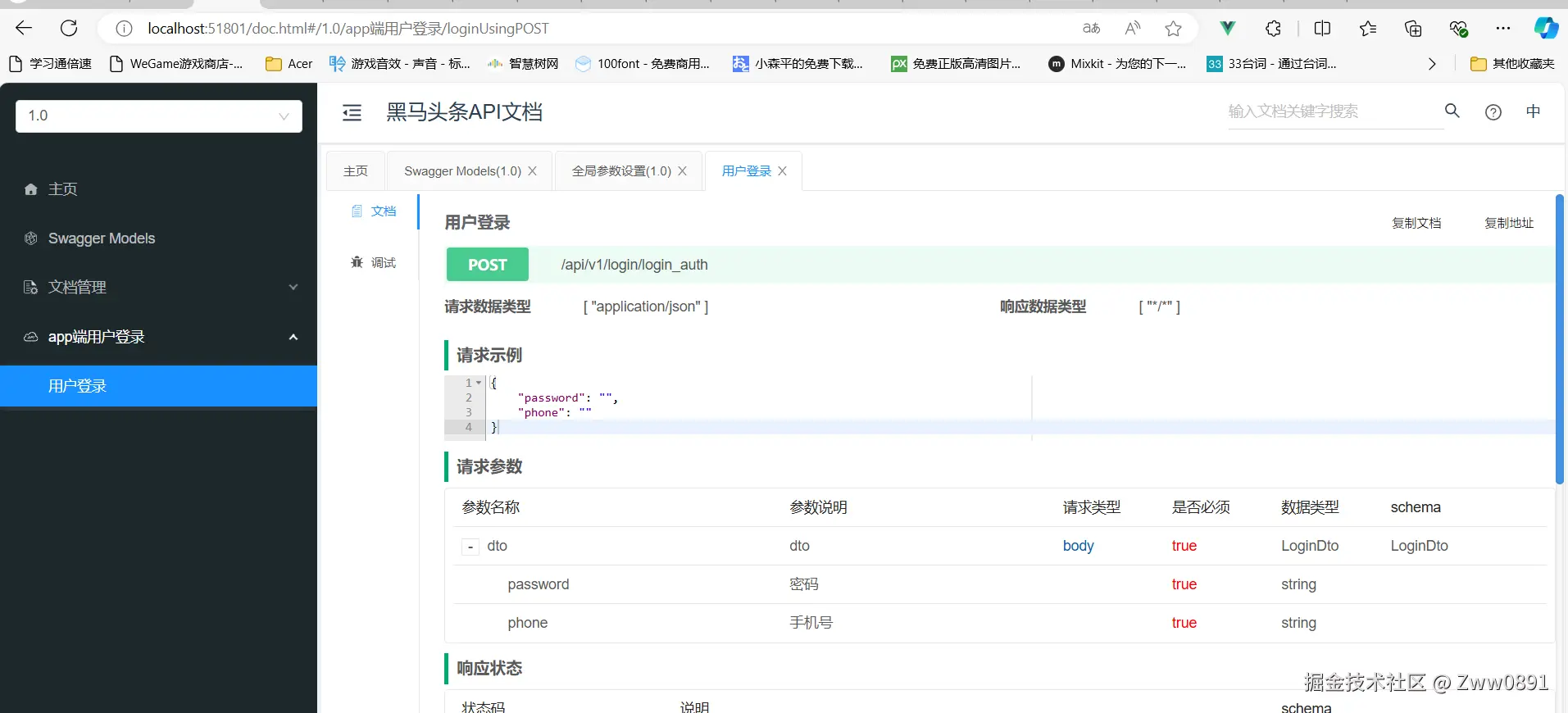Add page to favorites star icon
This screenshot has width=1568, height=713.
(x=1174, y=29)
